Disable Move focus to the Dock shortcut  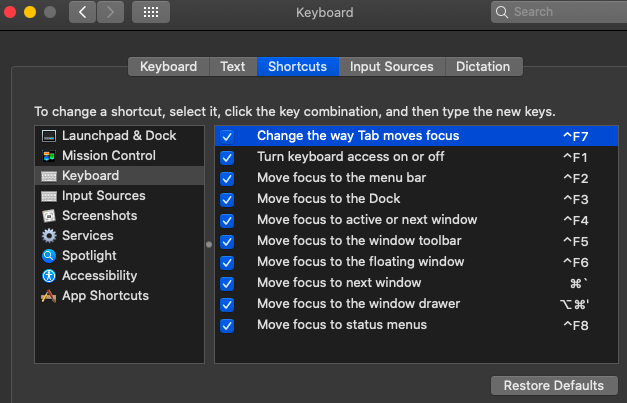(227, 199)
